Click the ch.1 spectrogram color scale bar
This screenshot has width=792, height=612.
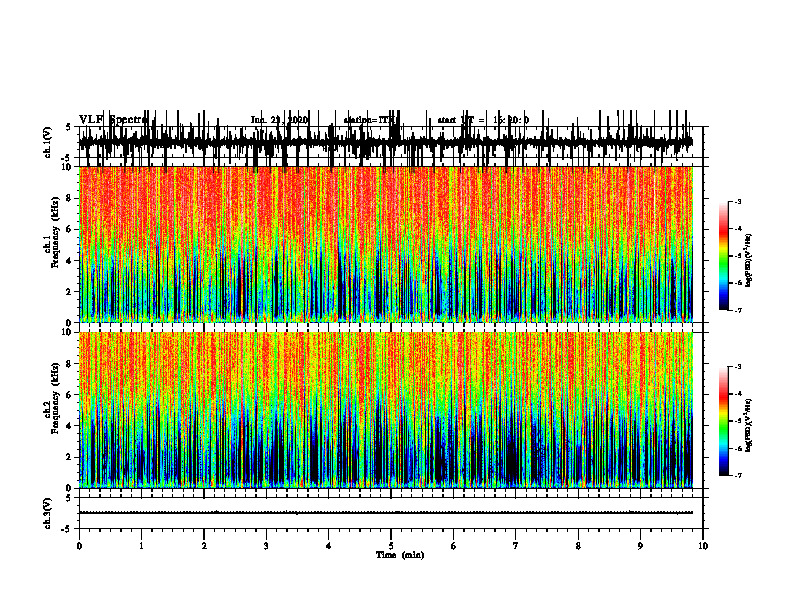click(x=724, y=256)
